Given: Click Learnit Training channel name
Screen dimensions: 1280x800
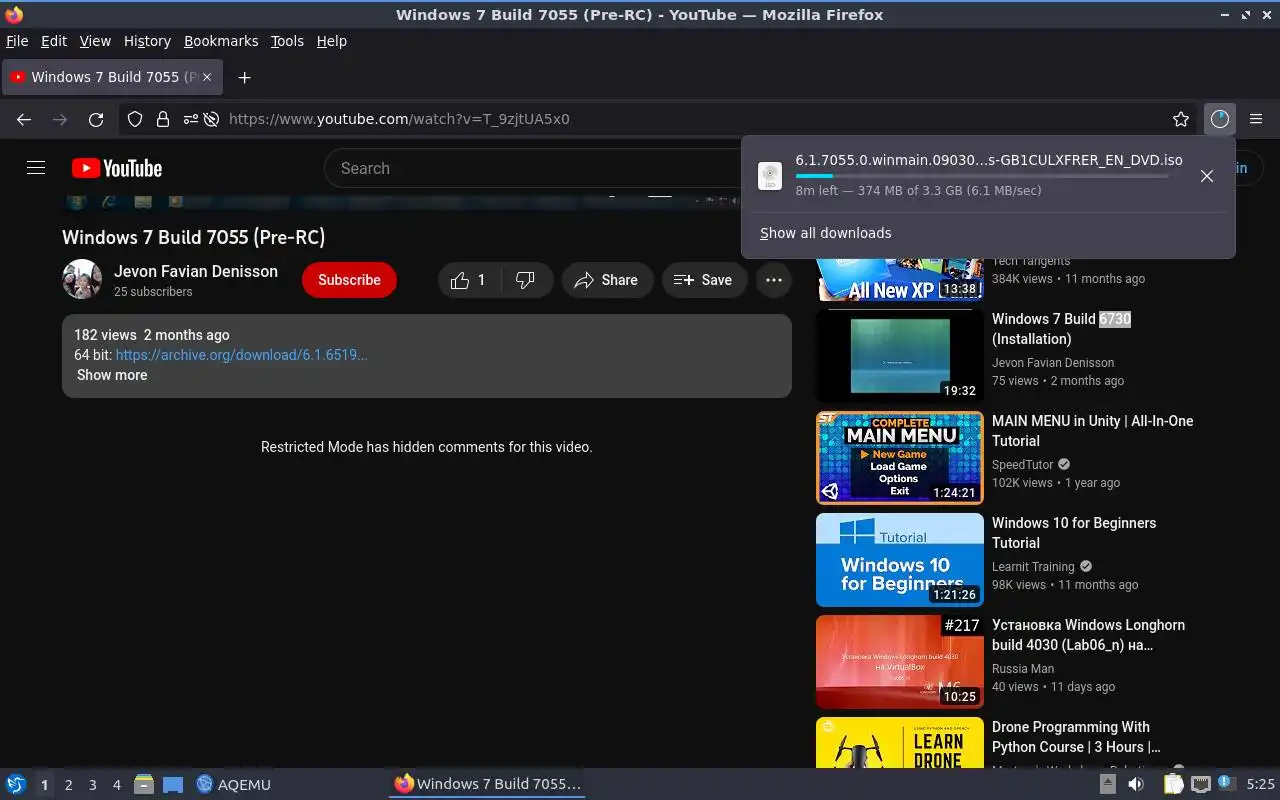Looking at the screenshot, I should (1033, 566).
